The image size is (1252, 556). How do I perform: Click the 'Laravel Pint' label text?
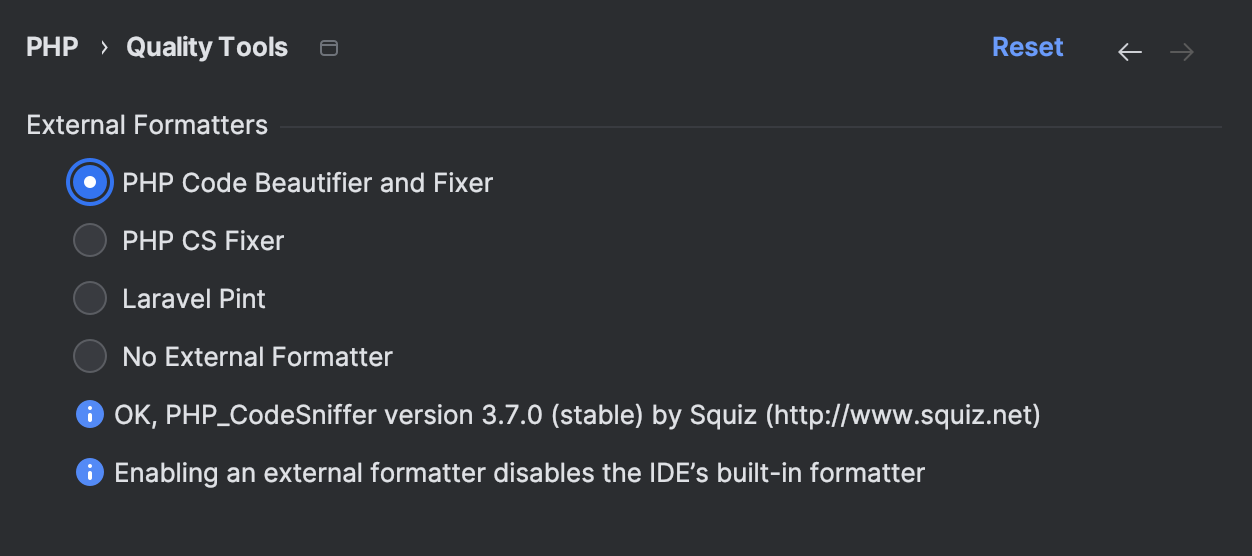click(x=194, y=299)
